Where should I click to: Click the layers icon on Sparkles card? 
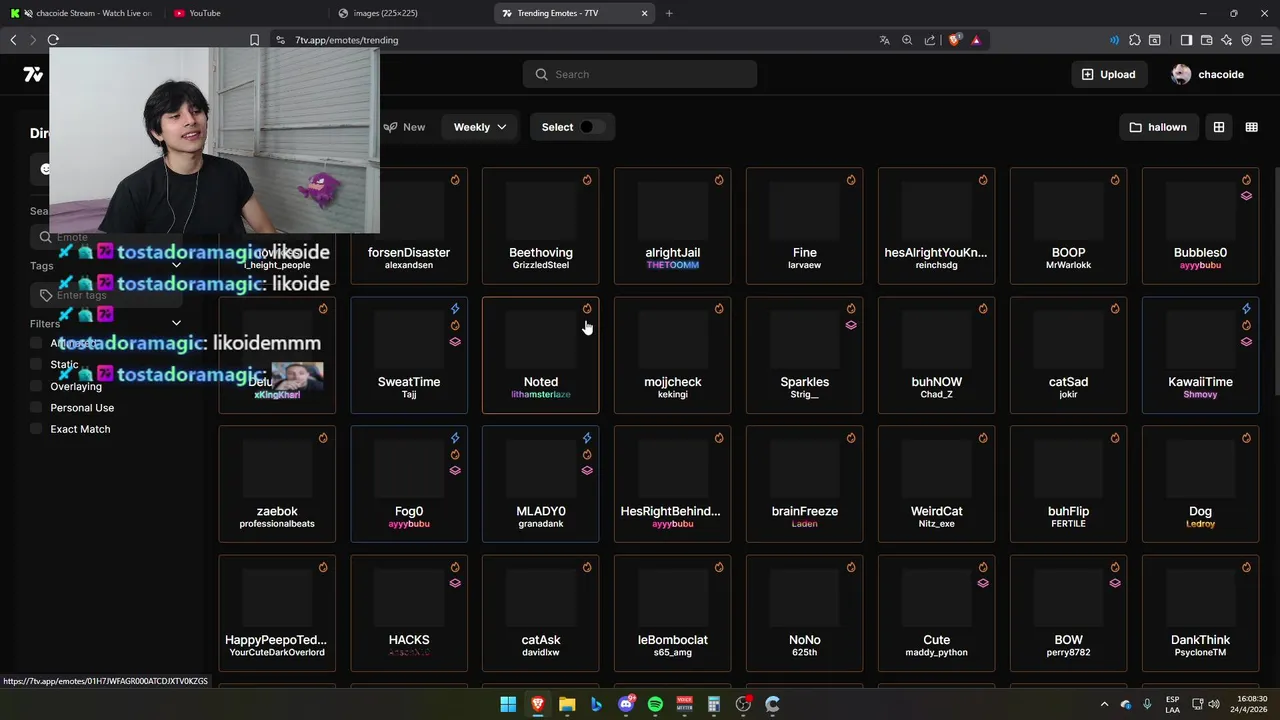(x=851, y=325)
